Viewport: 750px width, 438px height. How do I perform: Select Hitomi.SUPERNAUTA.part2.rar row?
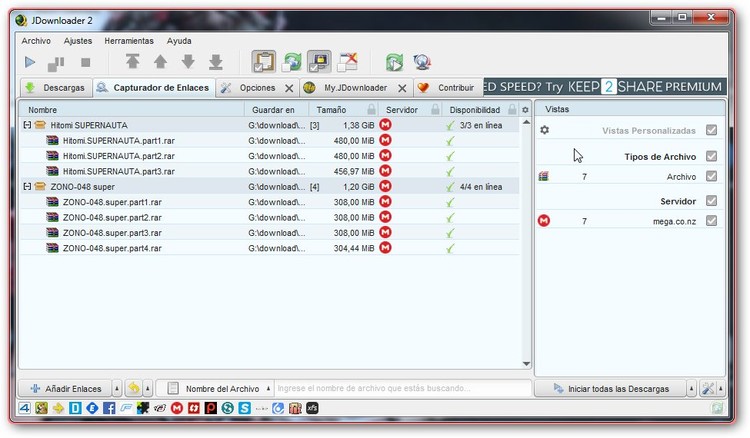[269, 156]
